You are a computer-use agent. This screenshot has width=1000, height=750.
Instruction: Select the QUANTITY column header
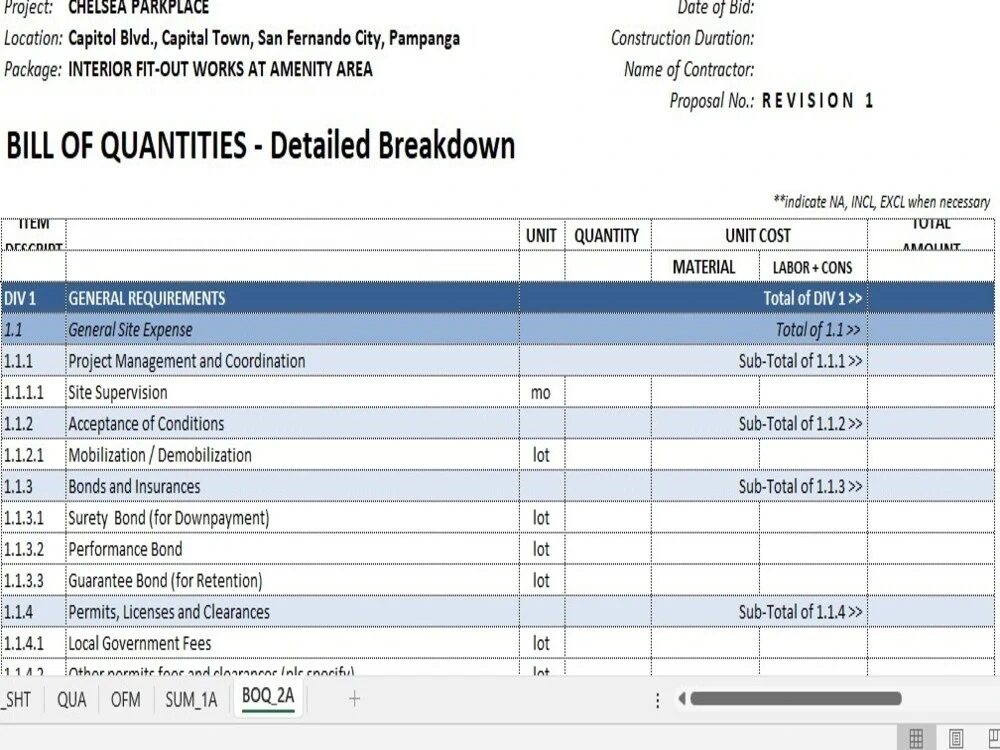tap(607, 235)
